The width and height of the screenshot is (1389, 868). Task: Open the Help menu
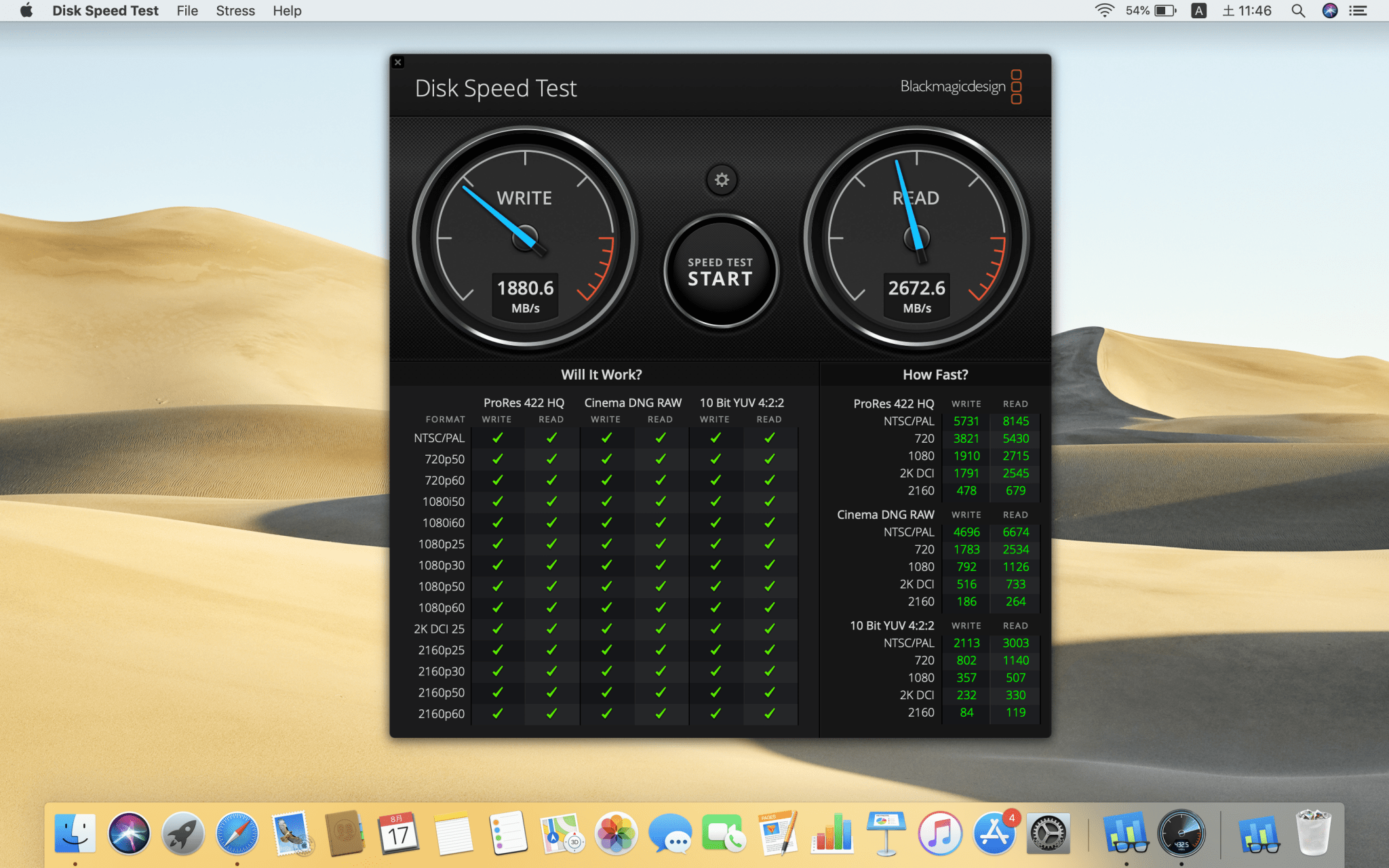pos(287,11)
